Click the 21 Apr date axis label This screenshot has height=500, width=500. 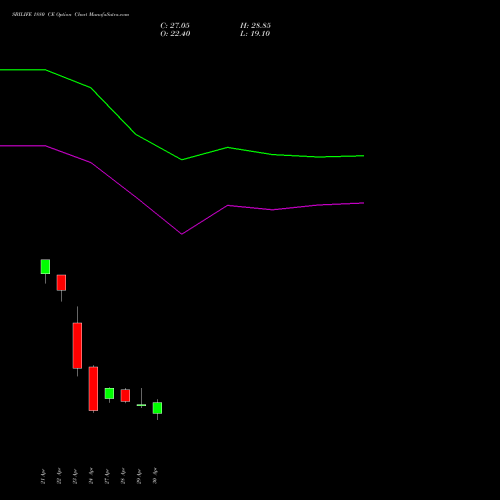pos(43,476)
